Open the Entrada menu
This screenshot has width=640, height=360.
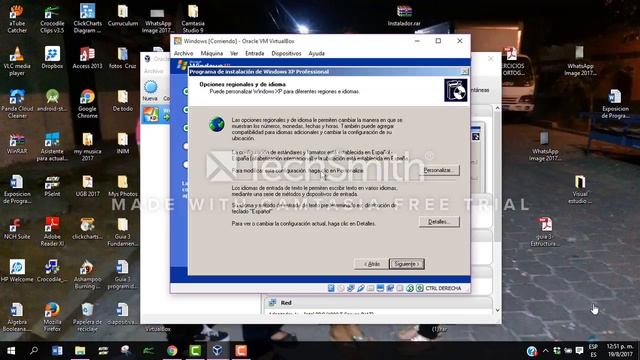point(255,53)
